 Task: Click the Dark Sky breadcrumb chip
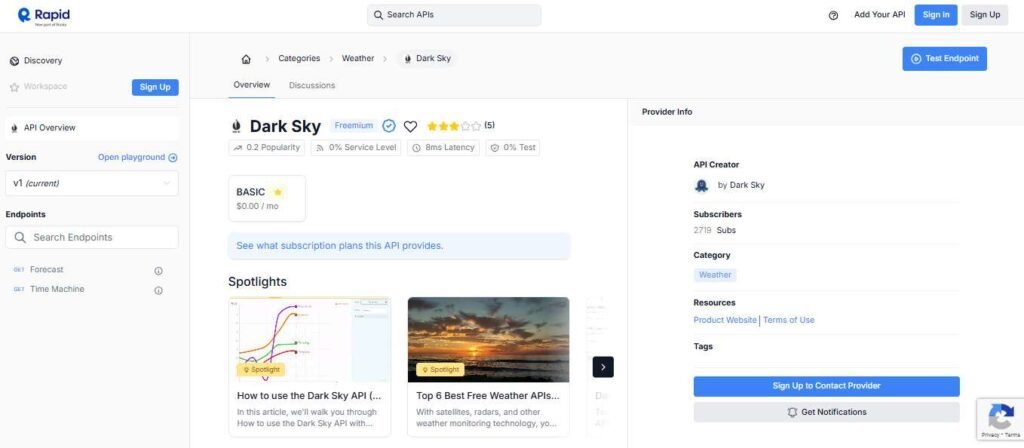point(427,59)
